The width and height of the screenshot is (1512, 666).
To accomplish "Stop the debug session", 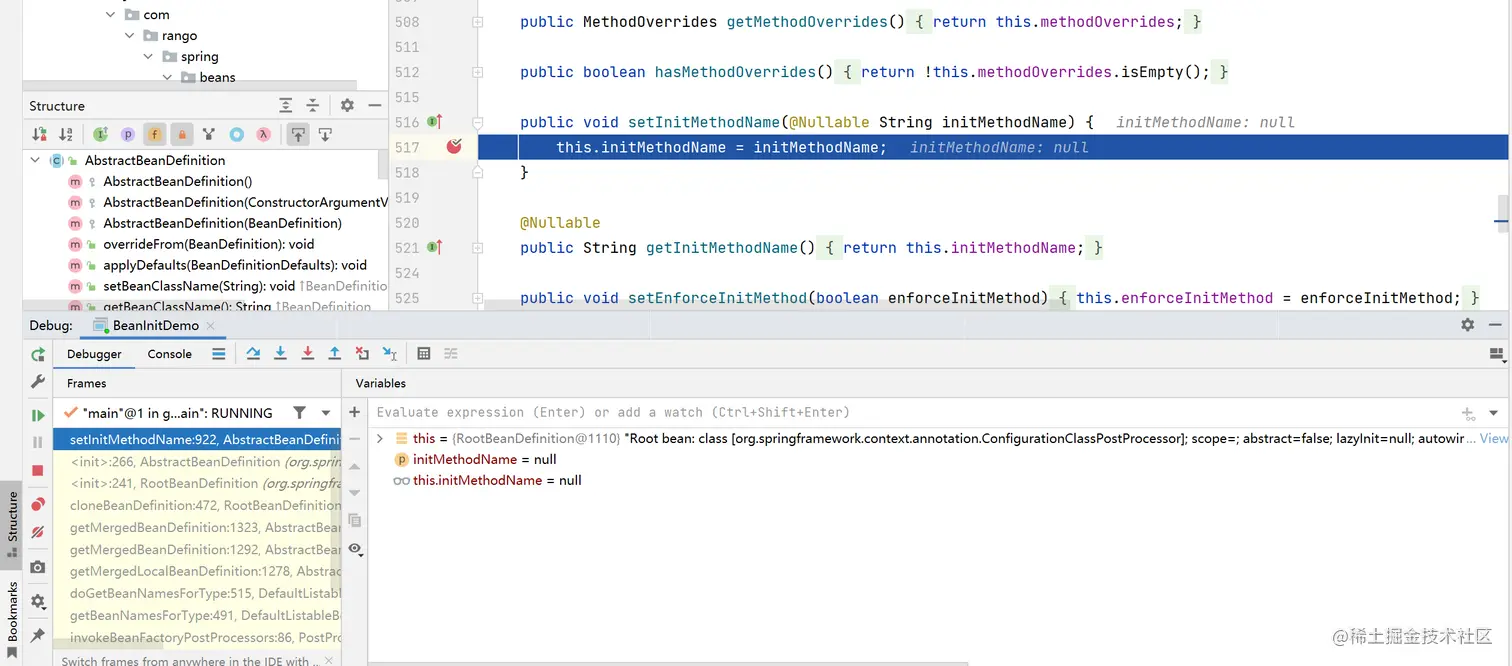I will pos(38,470).
